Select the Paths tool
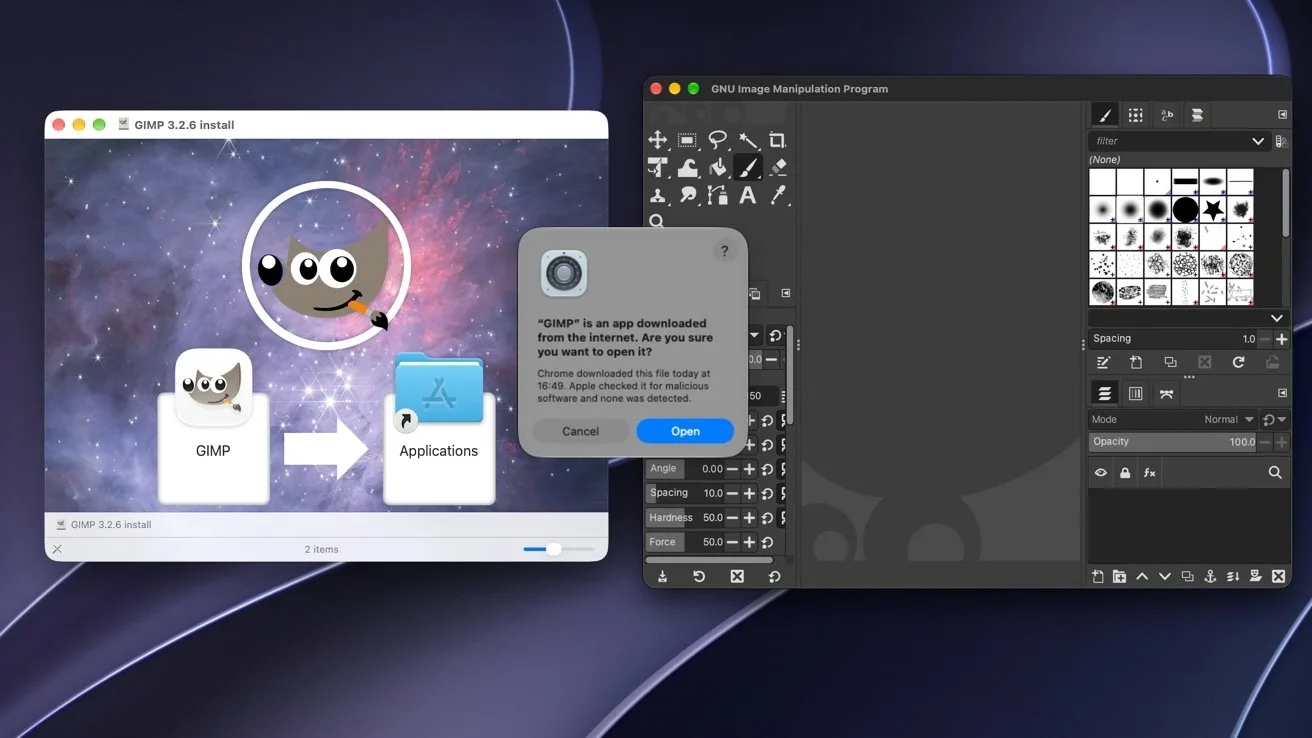The image size is (1312, 738). 717,195
